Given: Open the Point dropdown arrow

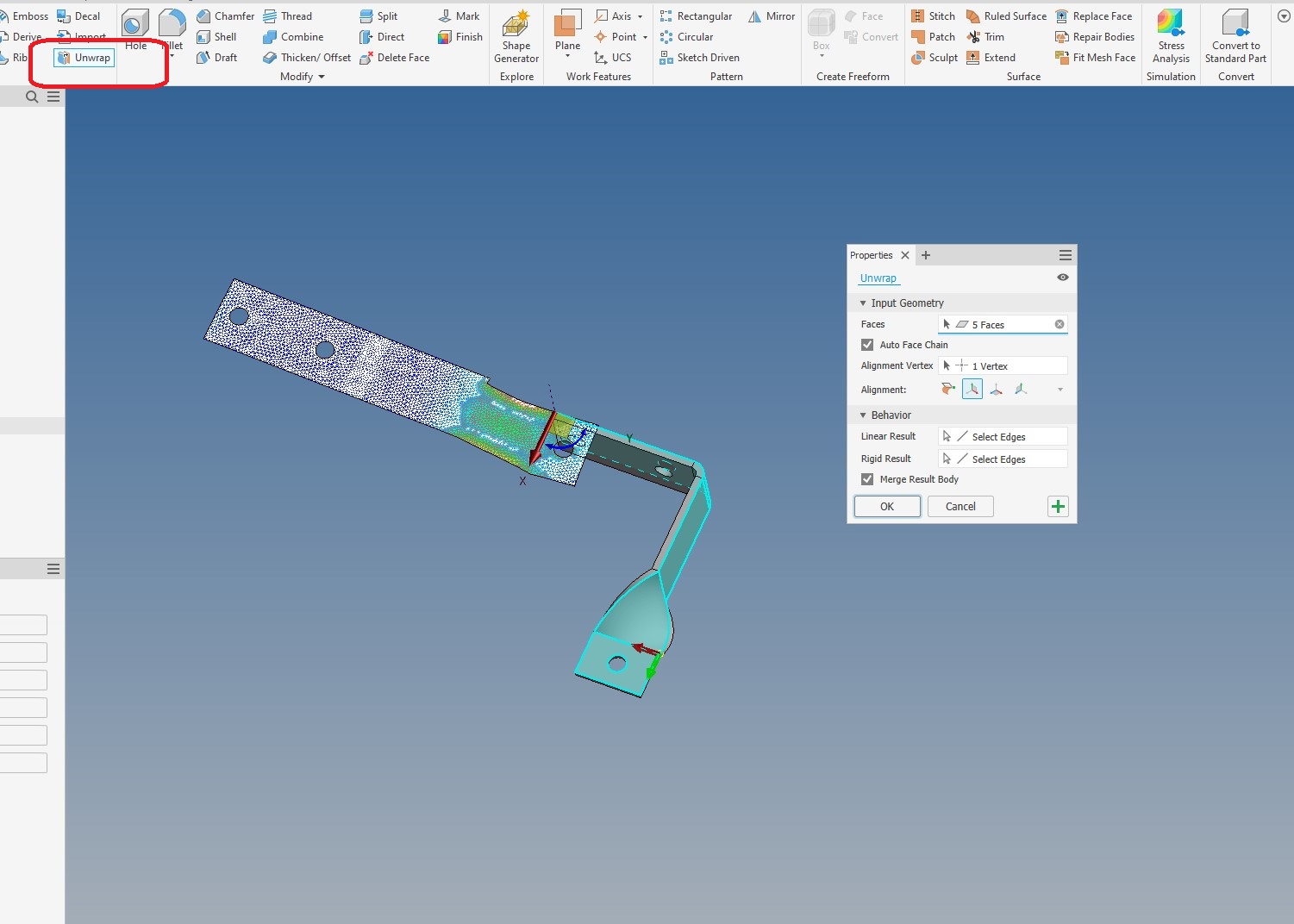Looking at the screenshot, I should point(645,37).
